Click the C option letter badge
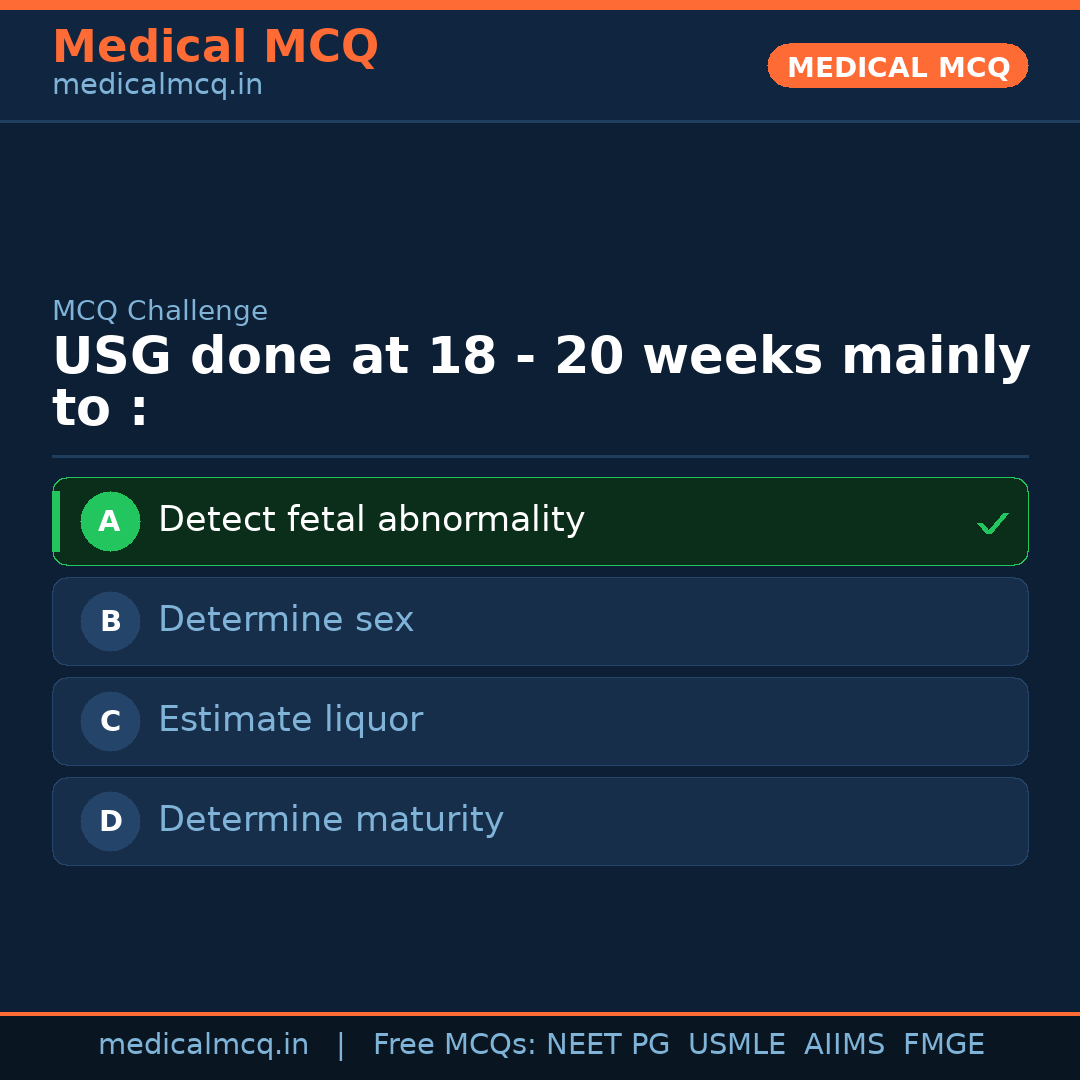The image size is (1080, 1080). coord(110,721)
